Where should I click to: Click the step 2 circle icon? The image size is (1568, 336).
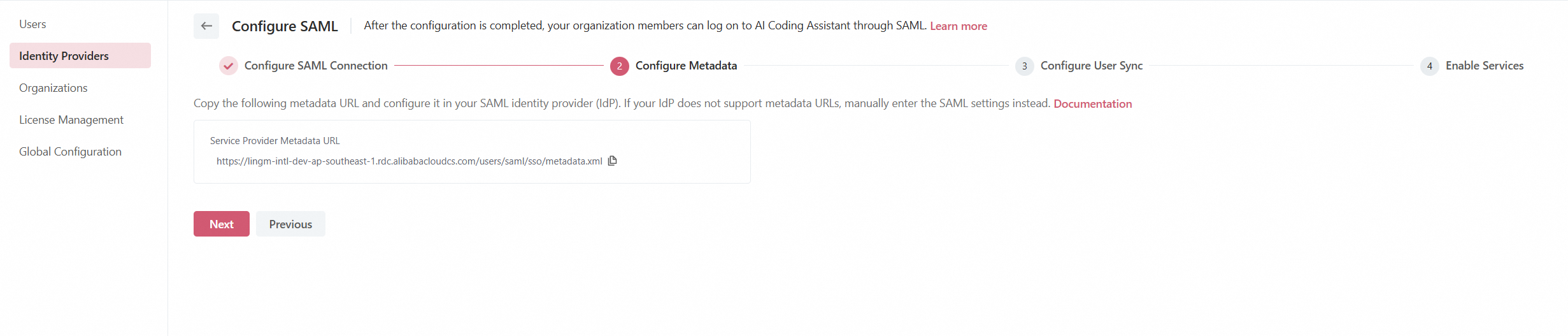[619, 66]
